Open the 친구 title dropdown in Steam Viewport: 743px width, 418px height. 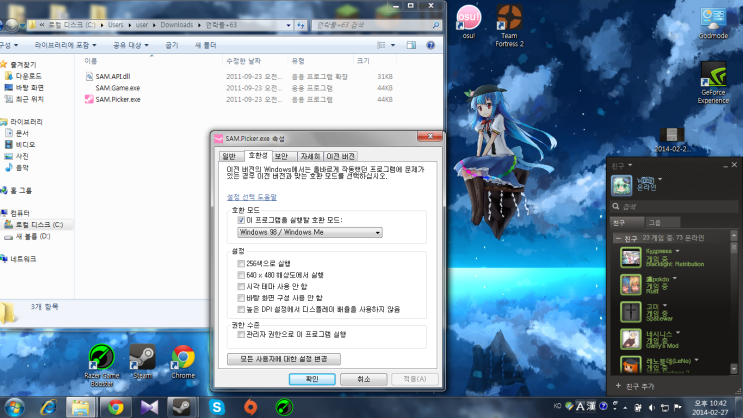point(630,165)
